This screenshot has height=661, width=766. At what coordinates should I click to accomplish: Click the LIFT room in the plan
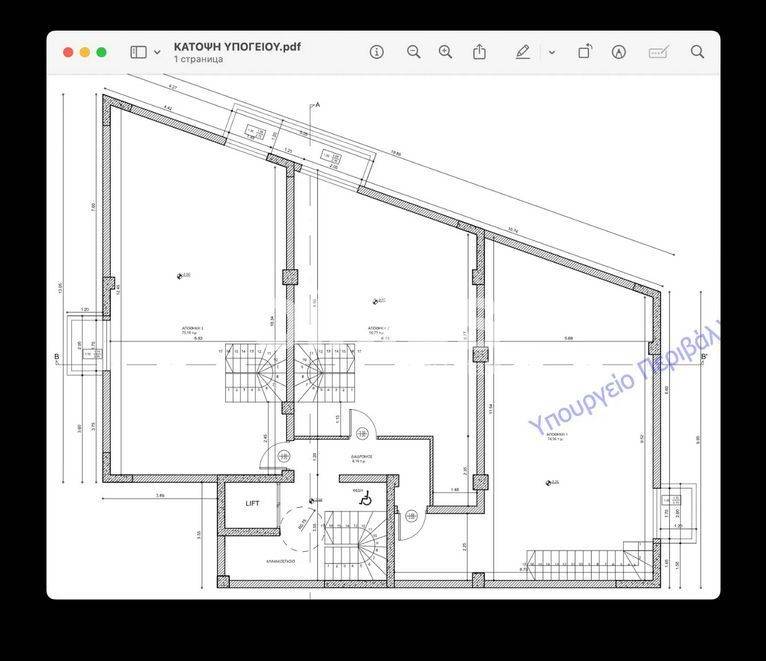point(252,504)
